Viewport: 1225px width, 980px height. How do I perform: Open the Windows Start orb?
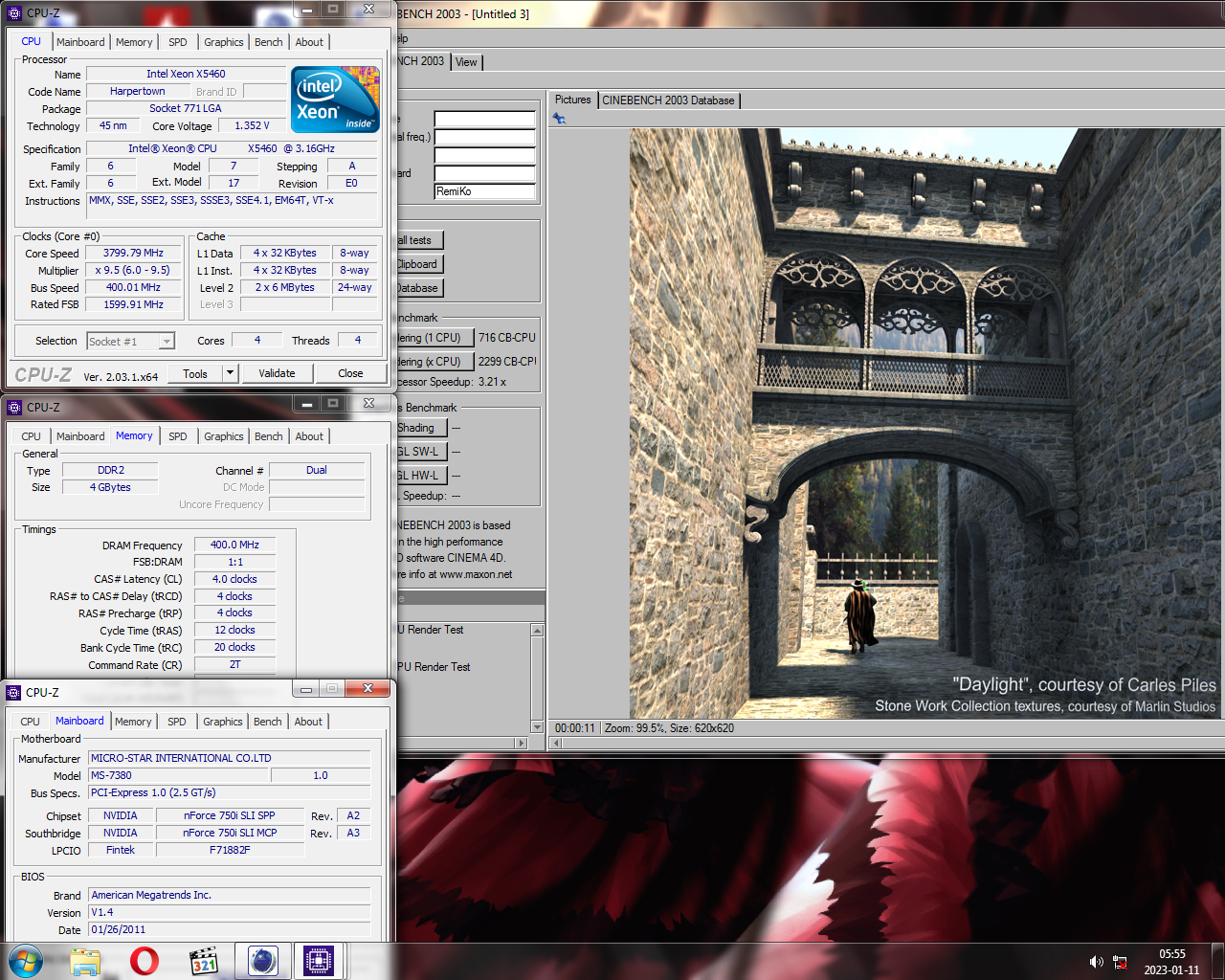[x=26, y=960]
